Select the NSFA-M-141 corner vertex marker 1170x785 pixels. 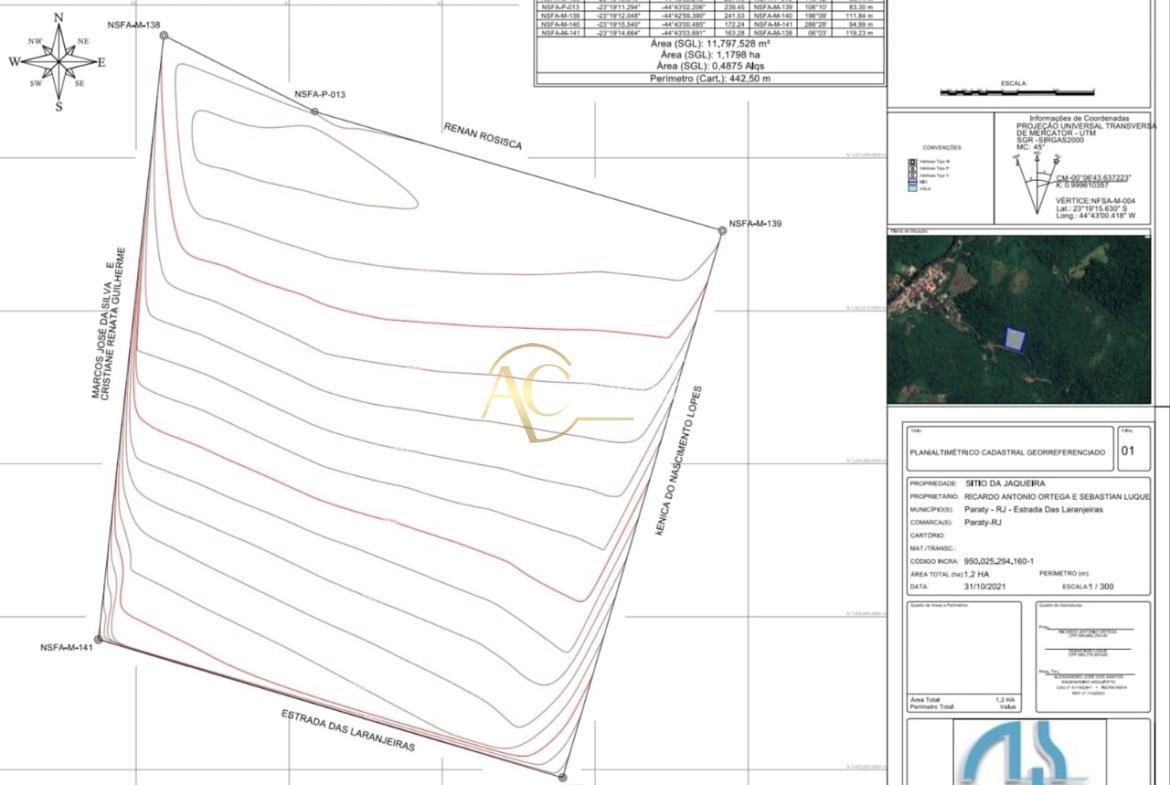98,638
